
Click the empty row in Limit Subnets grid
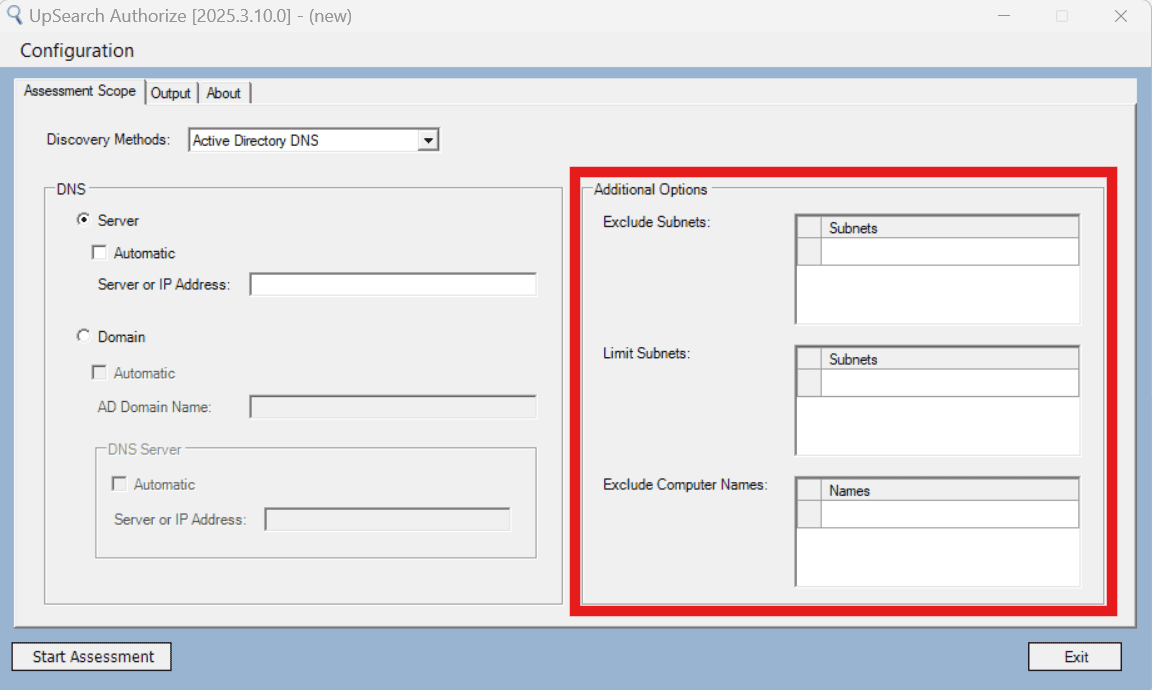tap(944, 382)
